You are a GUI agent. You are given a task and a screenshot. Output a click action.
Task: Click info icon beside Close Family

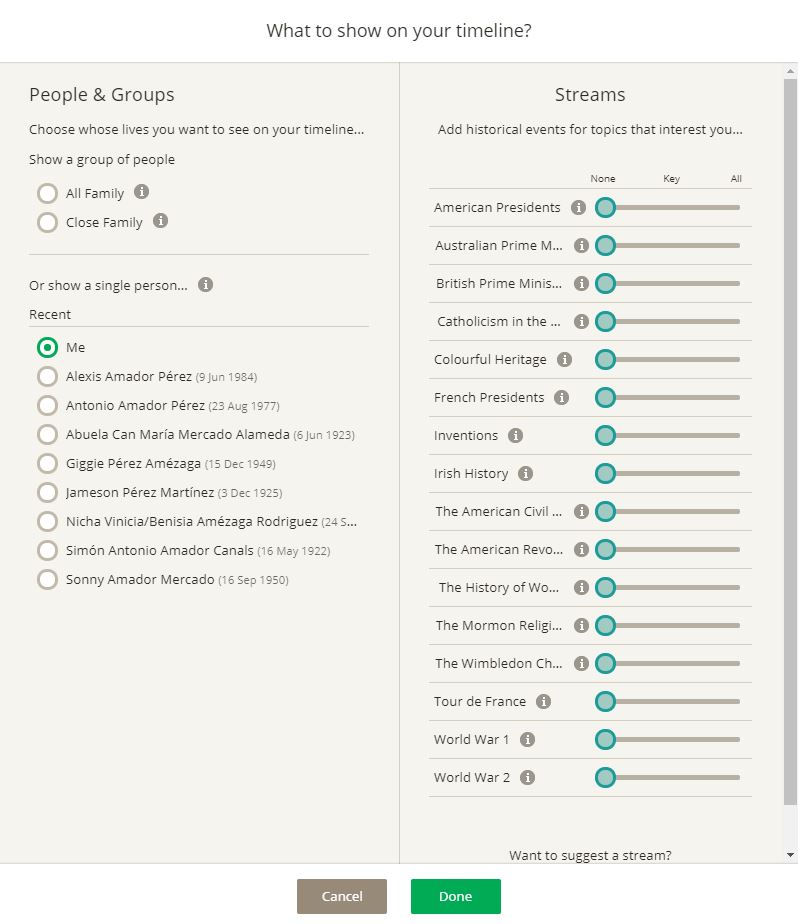pos(160,221)
